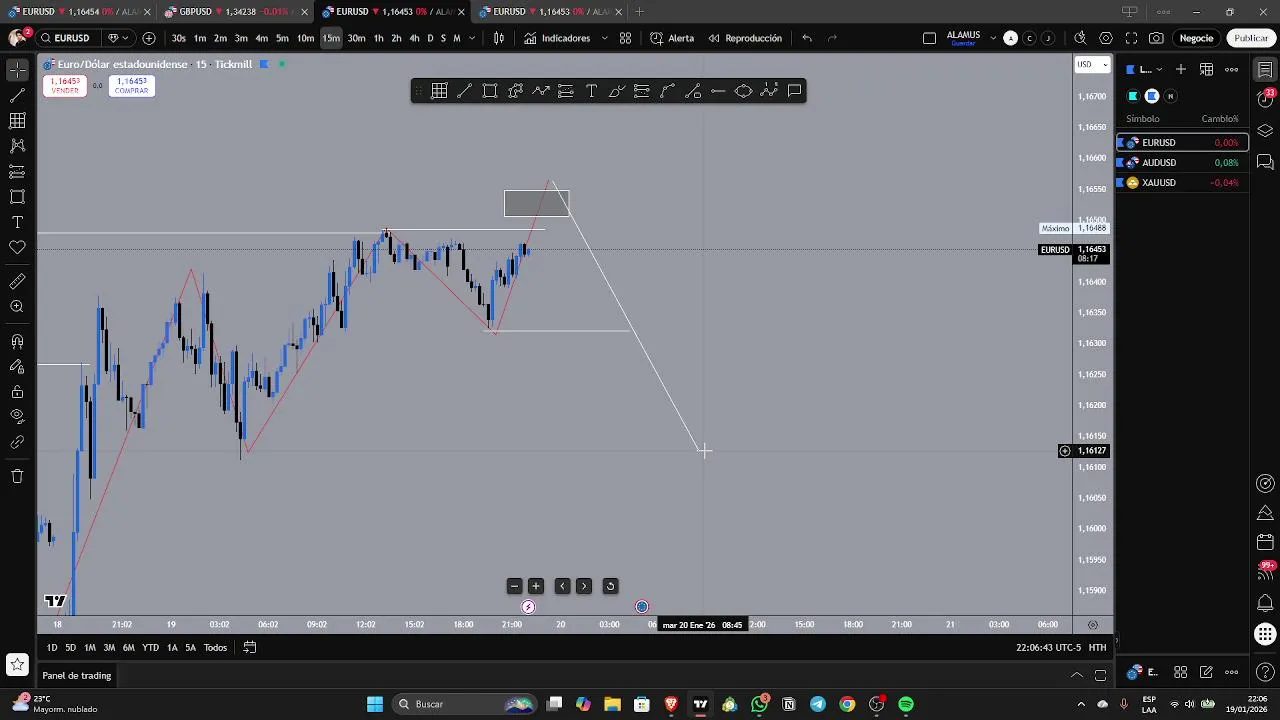The height and width of the screenshot is (720, 1280).
Task: Open quick search icon in top toolbar
Action: pyautogui.click(x=1080, y=38)
